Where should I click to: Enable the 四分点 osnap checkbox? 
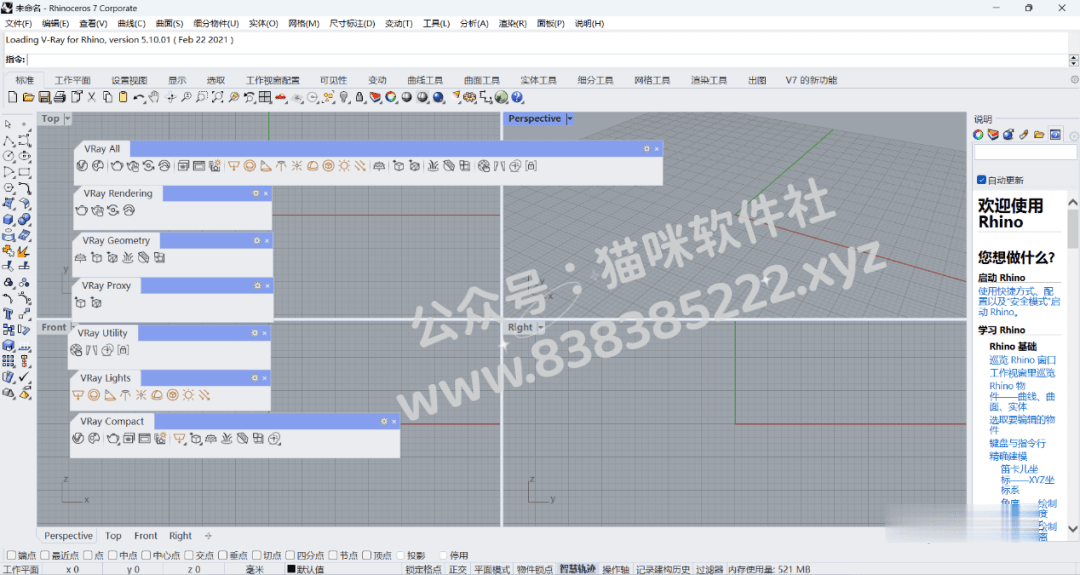click(291, 555)
